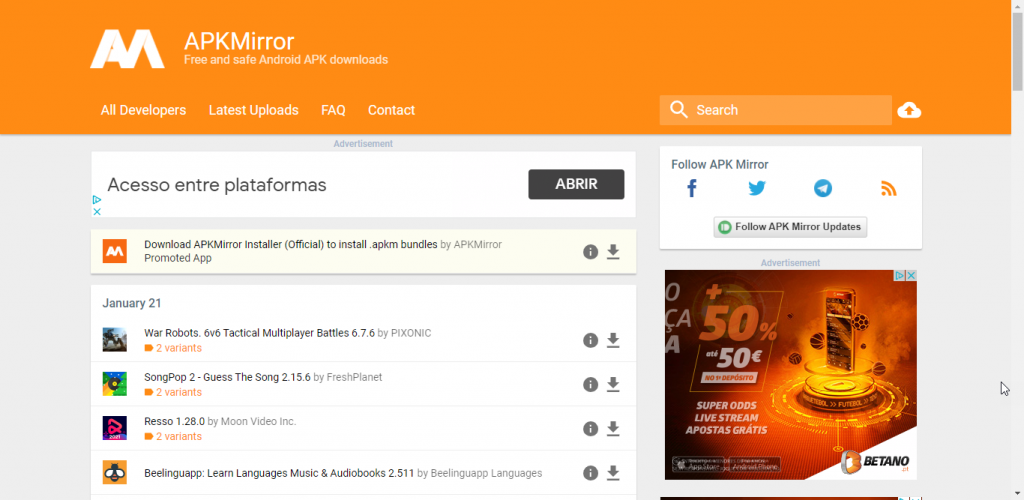The image size is (1024, 500).
Task: Open the FAQ page
Action: pos(333,110)
